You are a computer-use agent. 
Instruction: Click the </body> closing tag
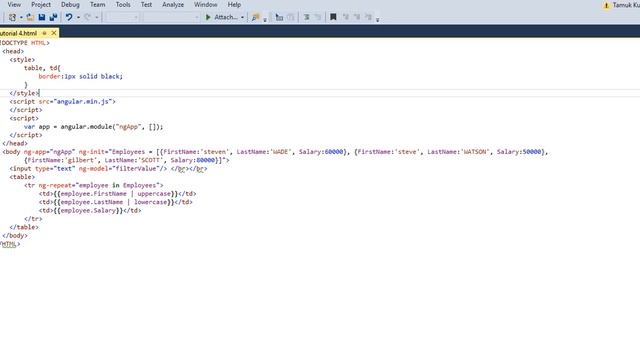(x=15, y=236)
